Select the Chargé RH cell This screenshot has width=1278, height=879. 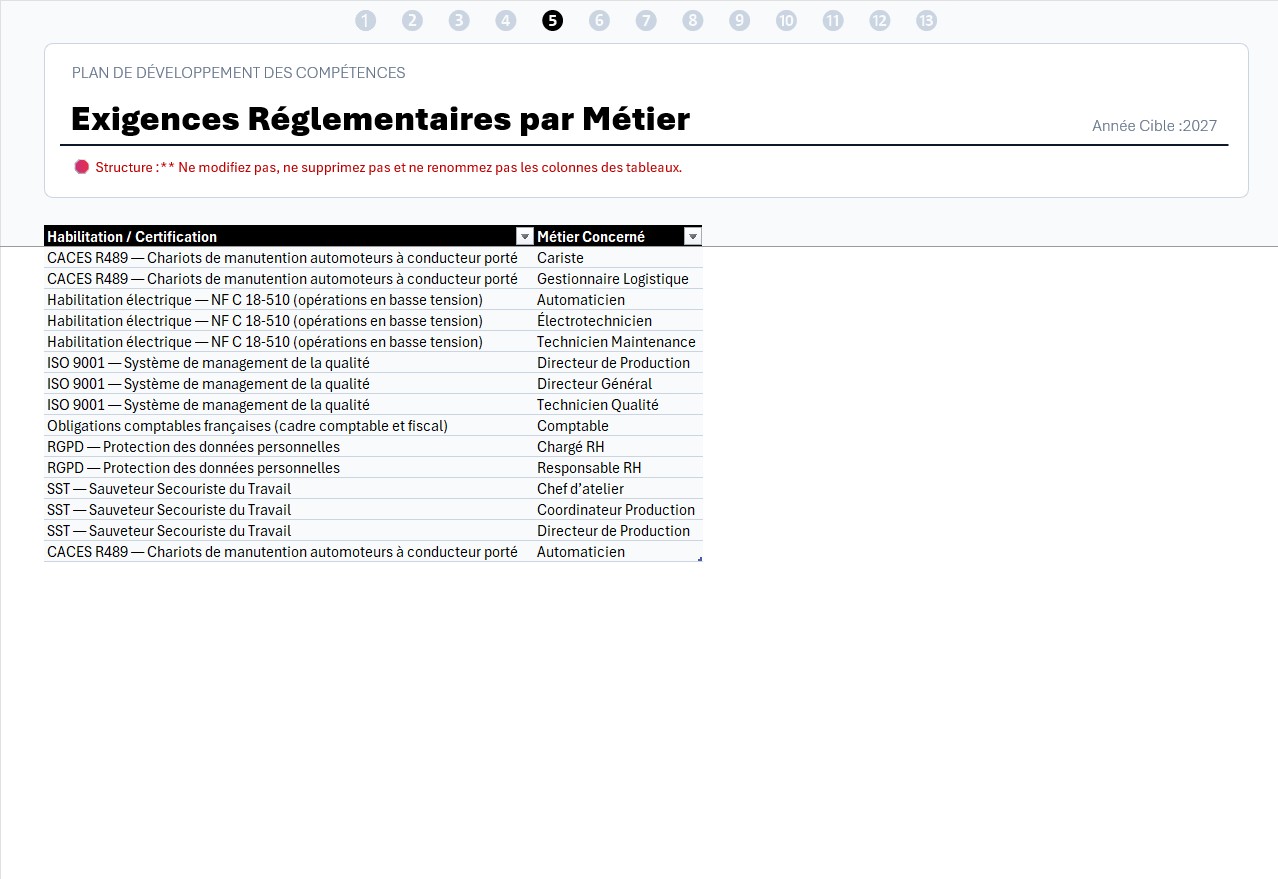pyautogui.click(x=618, y=447)
